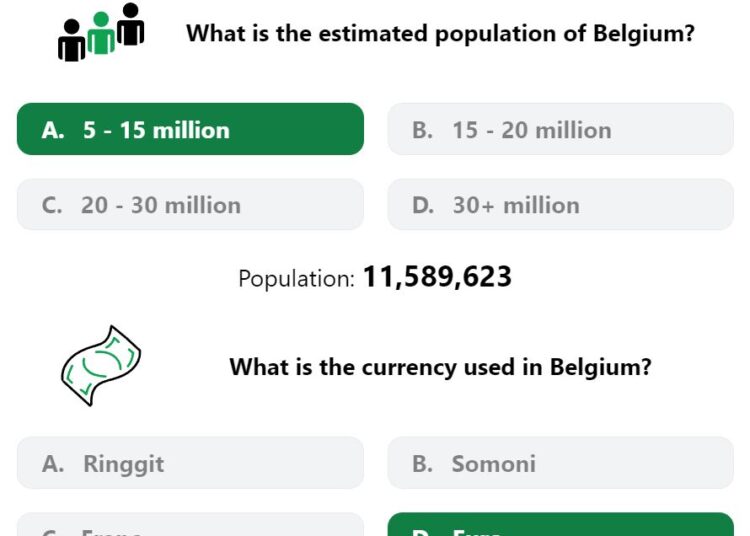This screenshot has width=750, height=536.
Task: Click the letter "D." beside 30+ million
Action: click(x=423, y=206)
